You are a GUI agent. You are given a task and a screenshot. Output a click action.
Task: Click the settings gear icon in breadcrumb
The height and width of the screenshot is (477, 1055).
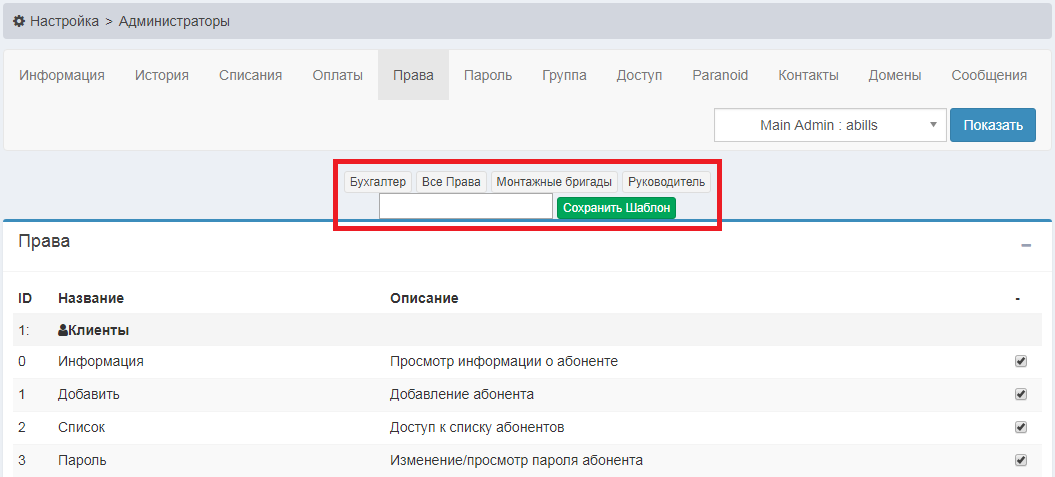click(19, 20)
